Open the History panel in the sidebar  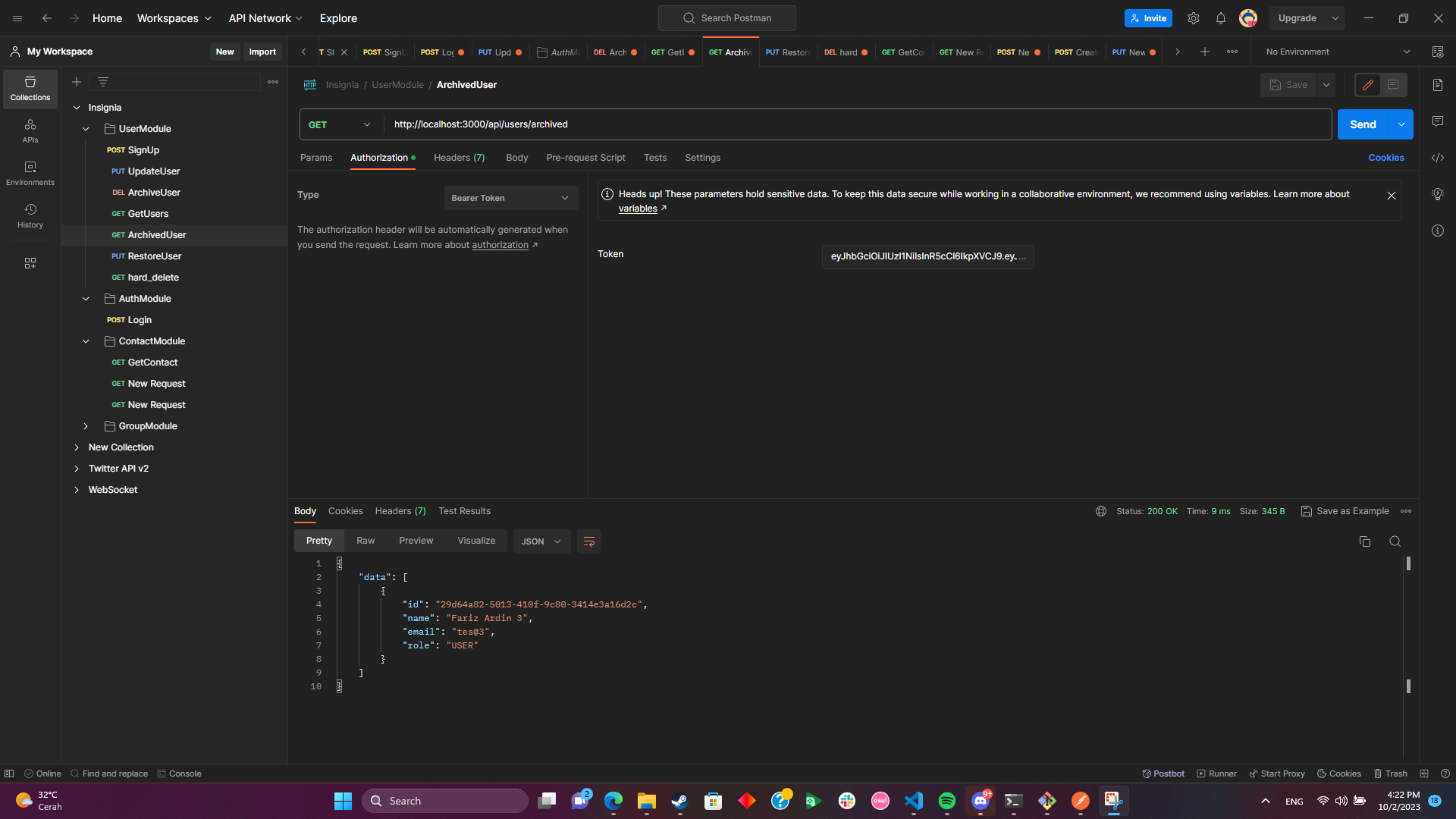[30, 214]
